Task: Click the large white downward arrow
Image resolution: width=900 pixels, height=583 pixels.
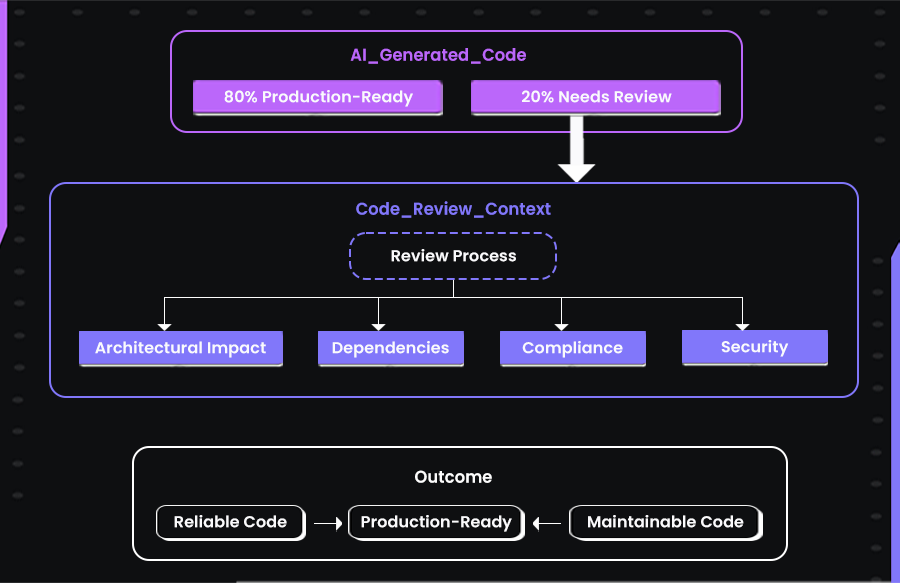Action: [575, 148]
